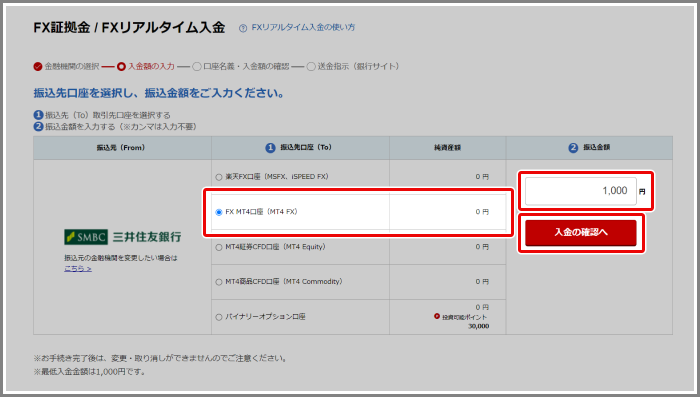Choose the MT4証券CFD口座 (MT4 Equity) option
The image size is (700, 397).
(219, 247)
